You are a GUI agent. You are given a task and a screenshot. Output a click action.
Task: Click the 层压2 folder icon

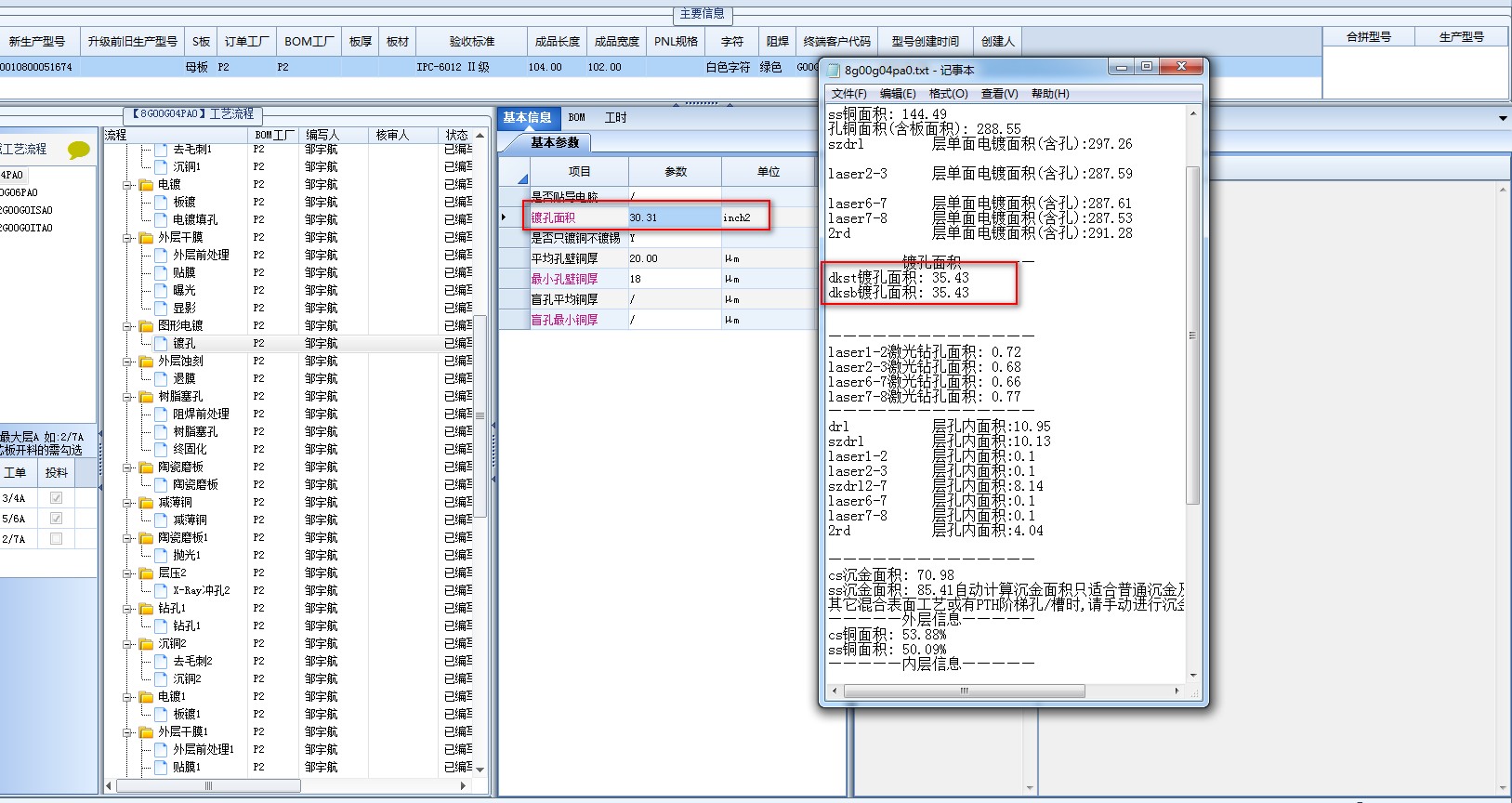(147, 573)
